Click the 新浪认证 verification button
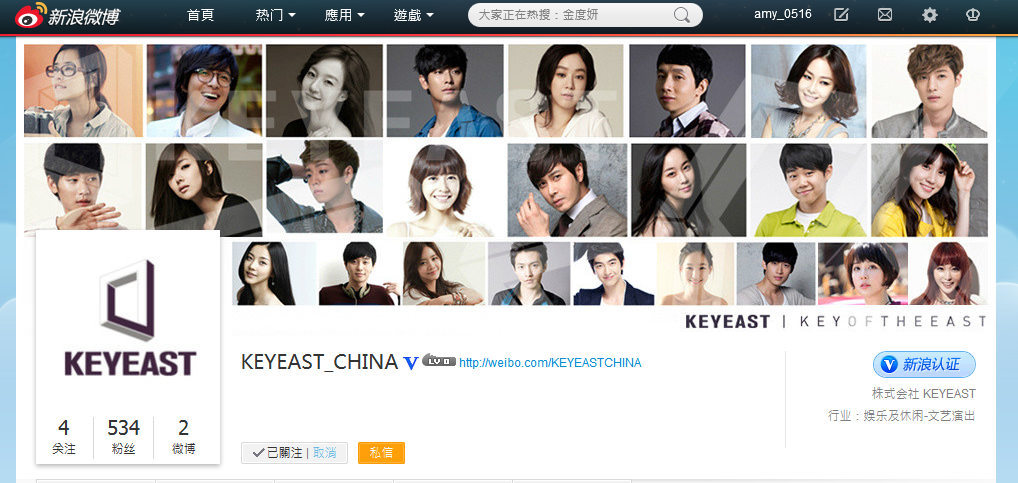The height and width of the screenshot is (483, 1018). (924, 365)
